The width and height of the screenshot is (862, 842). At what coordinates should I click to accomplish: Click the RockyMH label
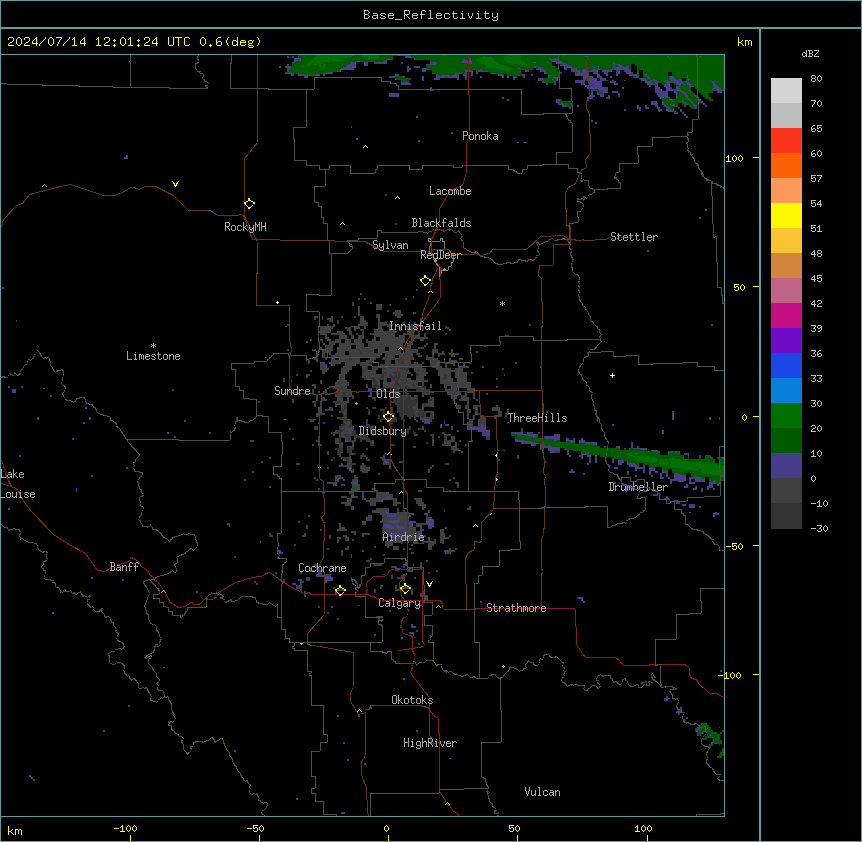click(x=245, y=227)
